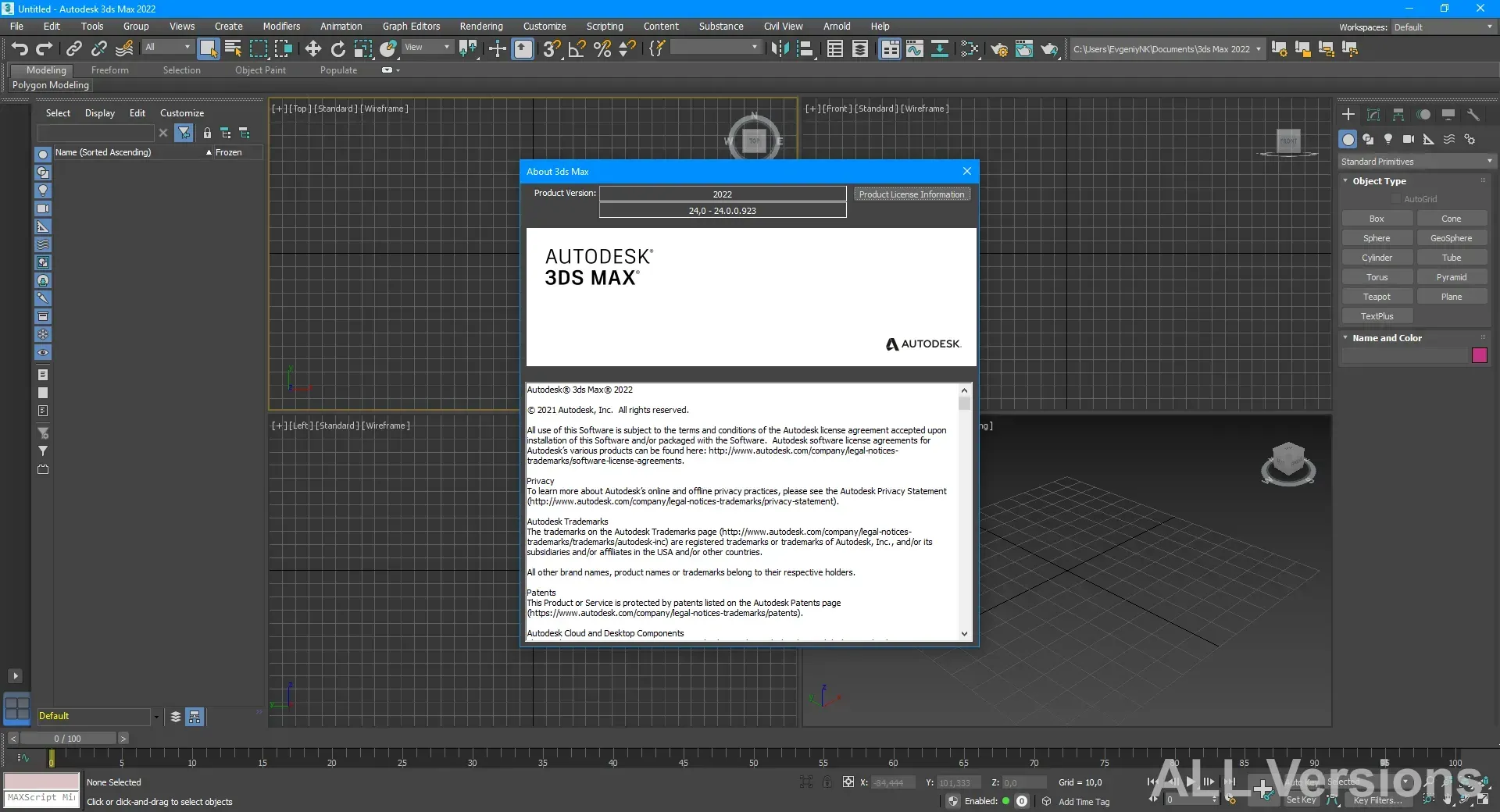Activate the Select and Scale tool
This screenshot has height=812, width=1500.
tap(362, 48)
